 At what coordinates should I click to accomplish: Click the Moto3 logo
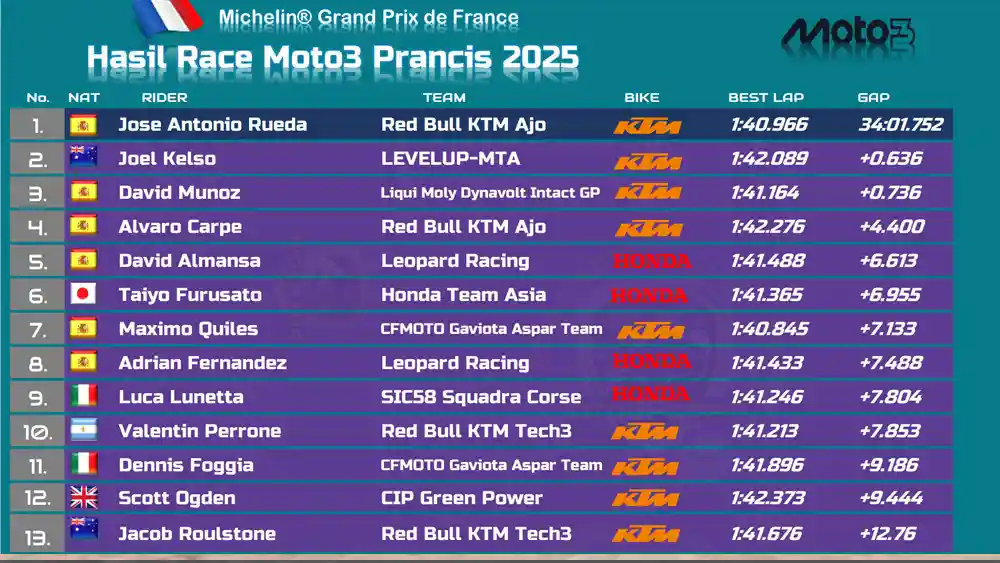[848, 37]
